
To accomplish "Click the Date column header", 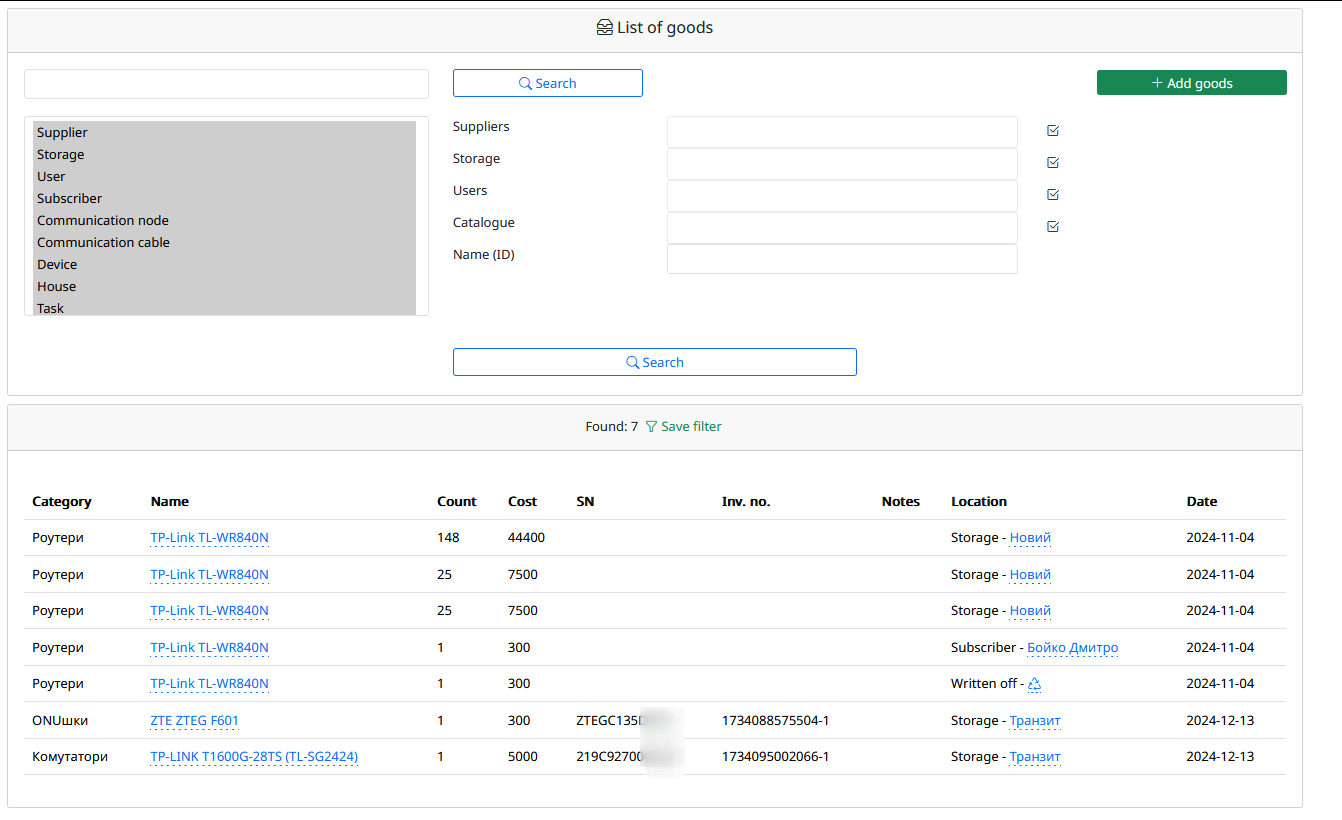I will [1202, 502].
